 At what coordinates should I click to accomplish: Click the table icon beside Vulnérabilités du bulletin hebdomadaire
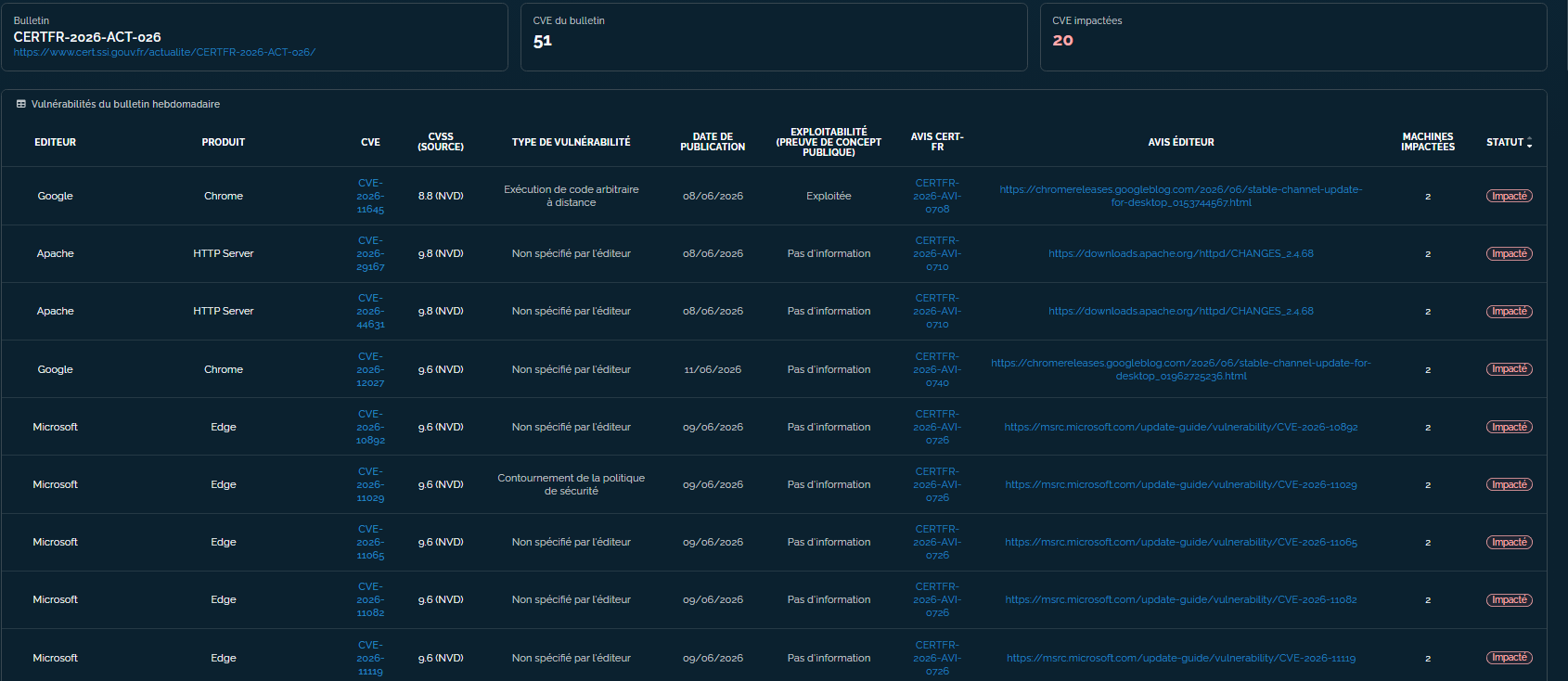[x=21, y=104]
